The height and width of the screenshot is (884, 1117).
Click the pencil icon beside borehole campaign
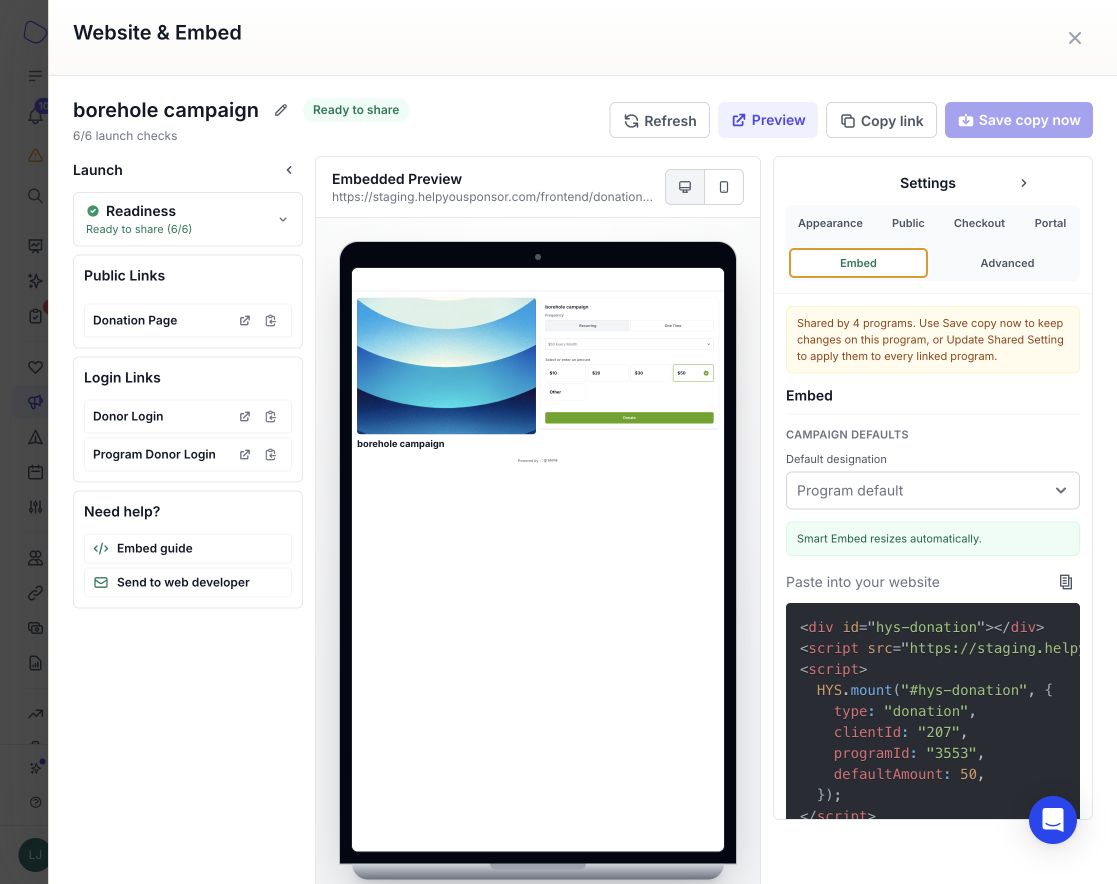[x=281, y=110]
